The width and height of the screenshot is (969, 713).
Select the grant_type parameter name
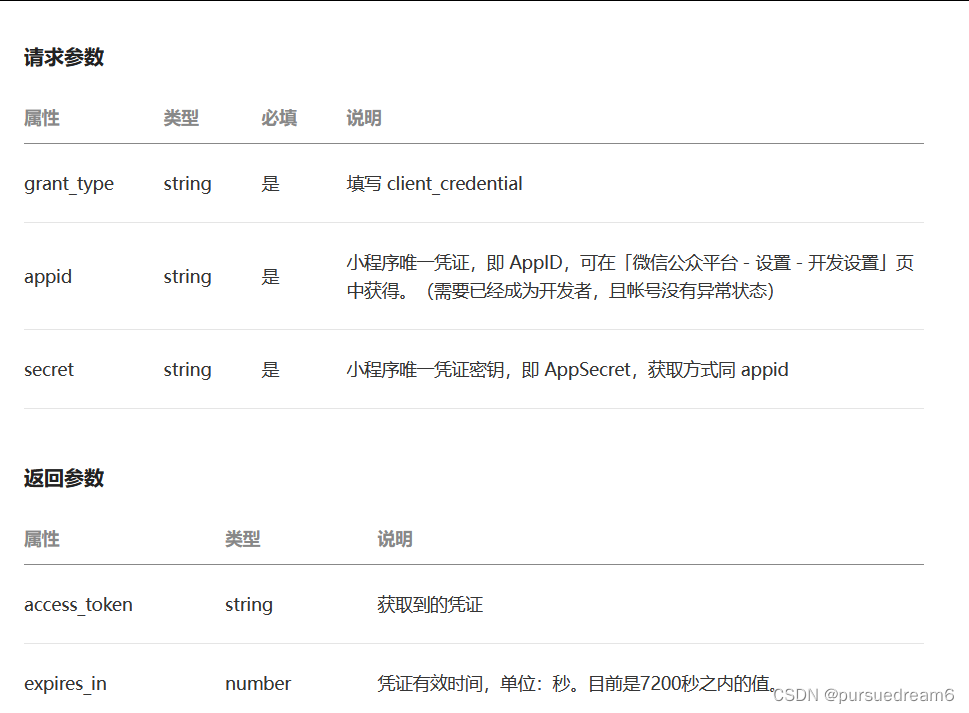[x=68, y=184]
